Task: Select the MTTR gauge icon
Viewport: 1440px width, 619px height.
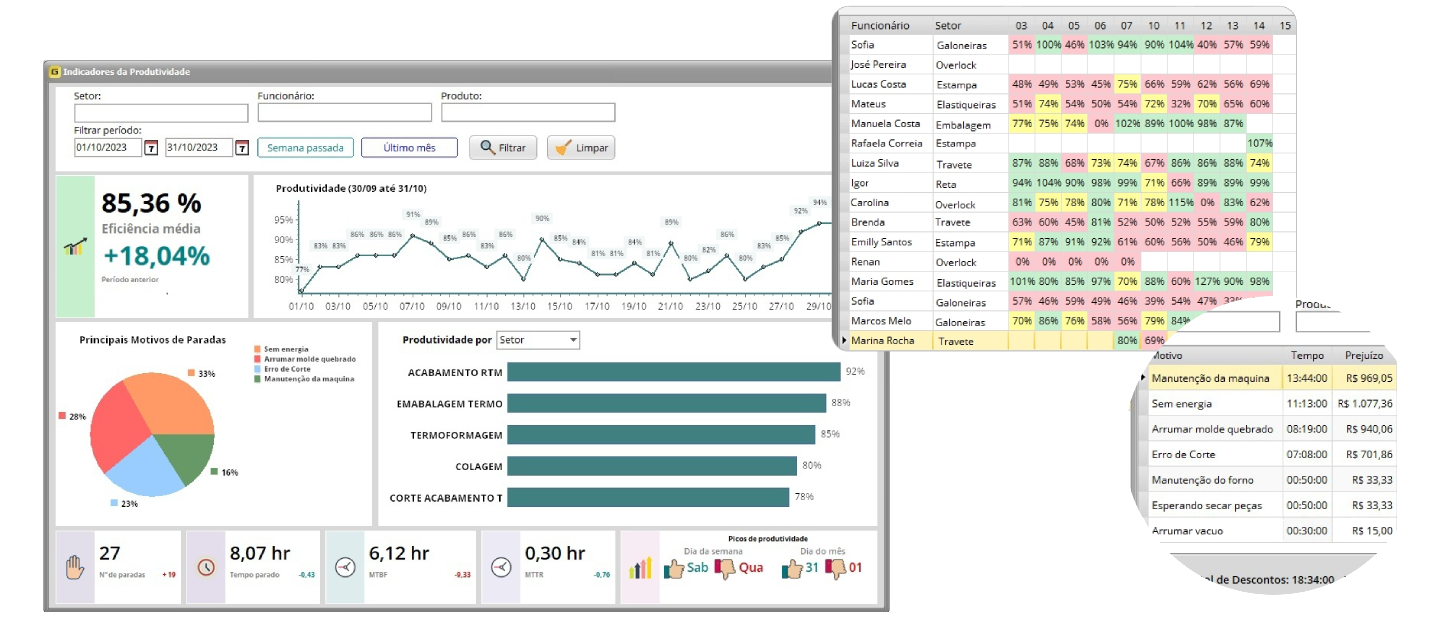Action: (x=501, y=567)
